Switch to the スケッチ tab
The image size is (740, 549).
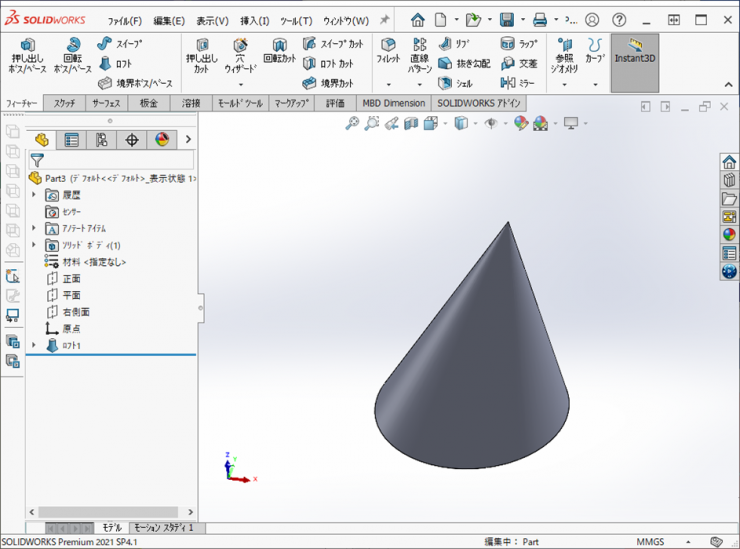(x=64, y=103)
